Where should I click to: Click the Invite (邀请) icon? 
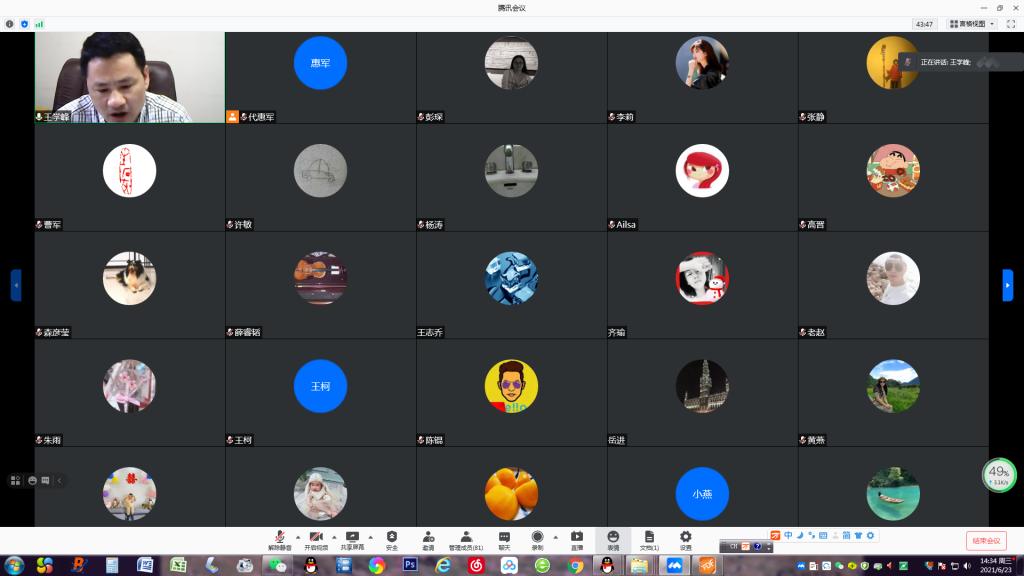(x=428, y=540)
